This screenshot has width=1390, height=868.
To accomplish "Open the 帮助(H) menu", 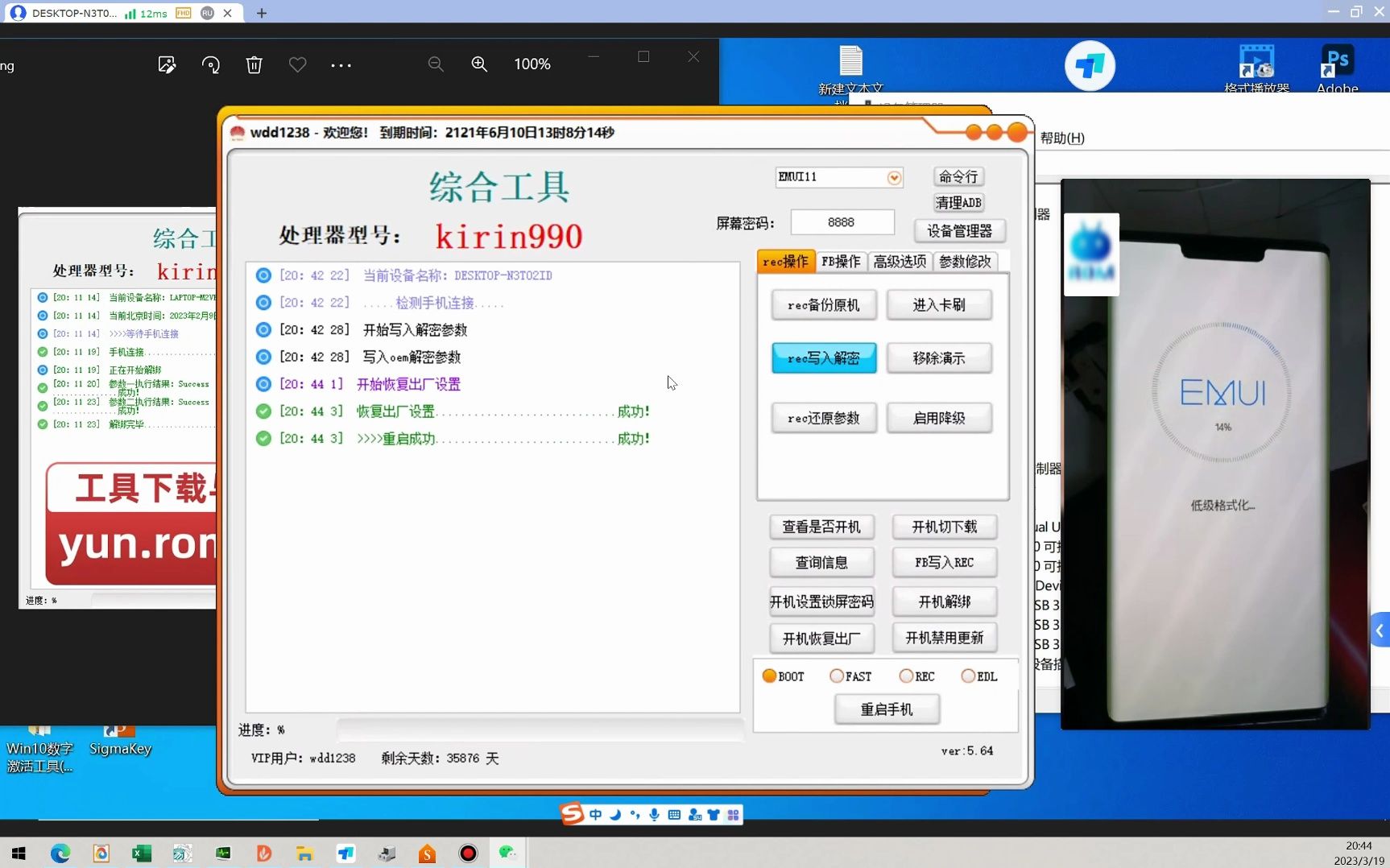I will pos(1061,138).
